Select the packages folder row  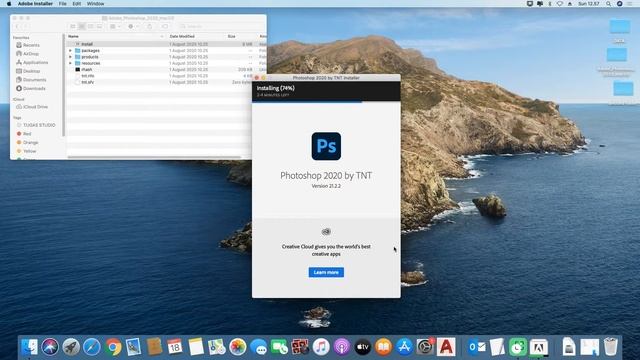click(x=167, y=51)
